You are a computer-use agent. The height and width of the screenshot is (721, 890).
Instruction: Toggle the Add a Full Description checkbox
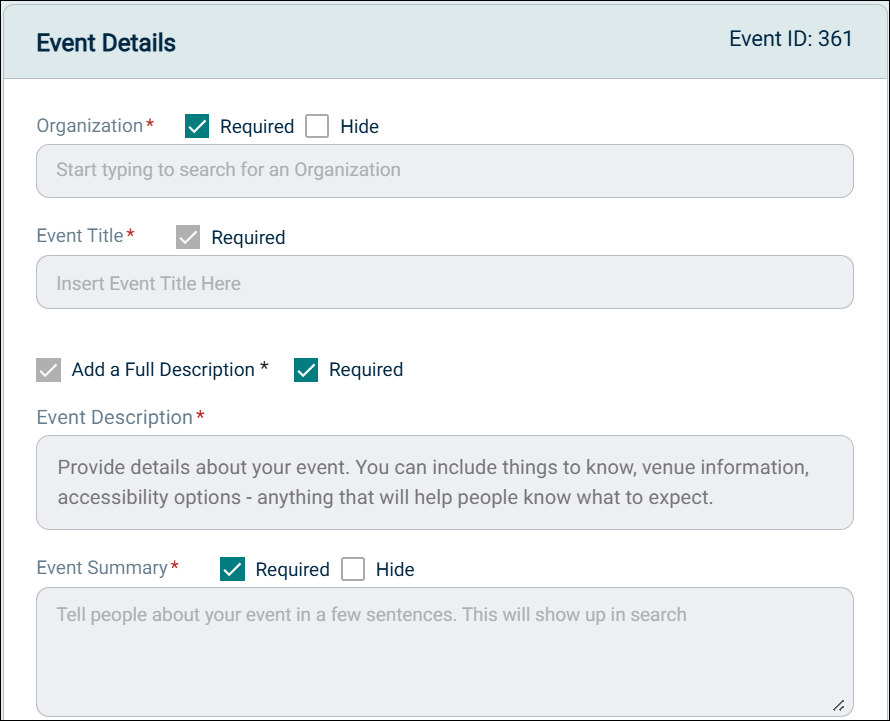tap(49, 370)
